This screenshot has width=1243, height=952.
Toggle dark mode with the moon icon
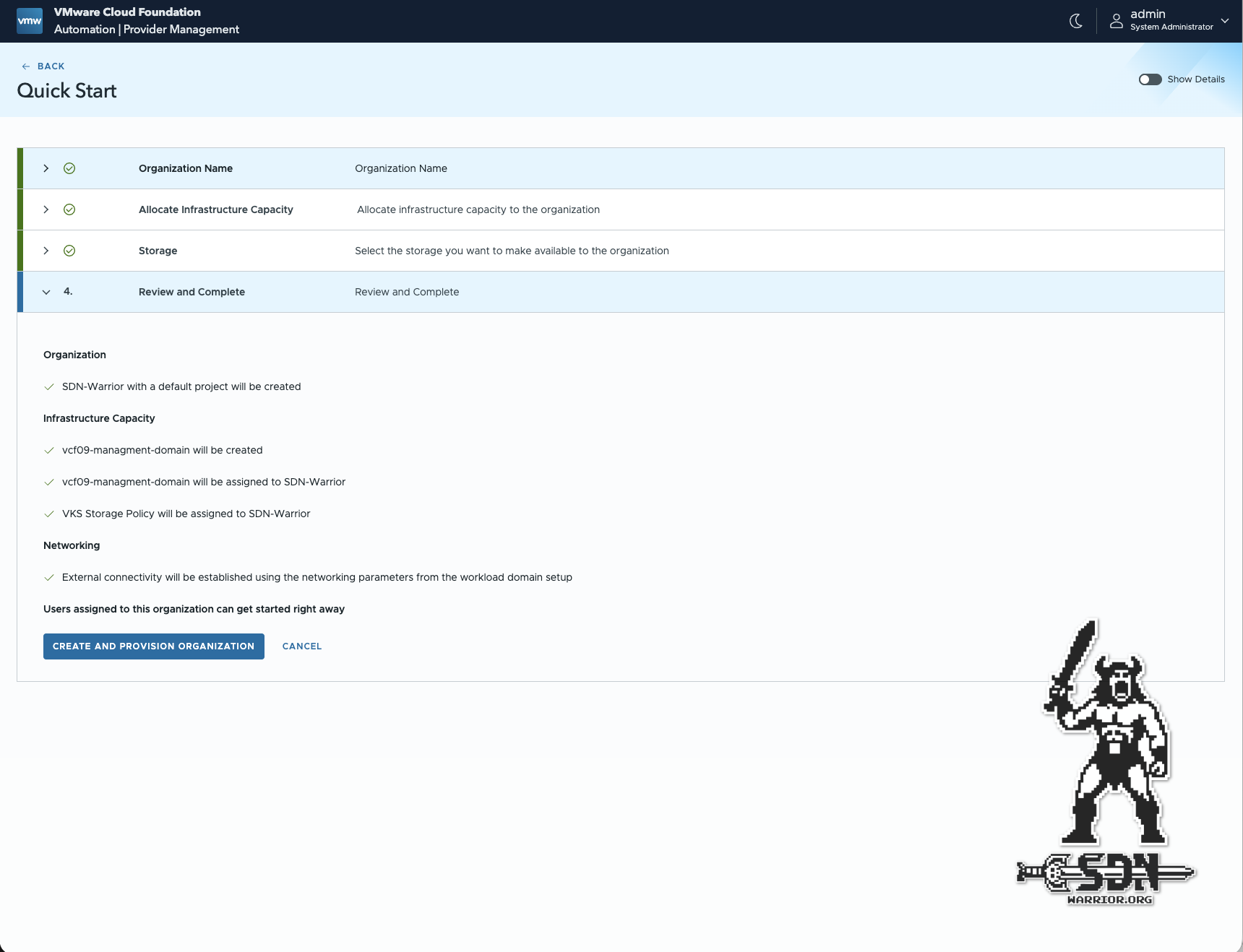point(1075,21)
